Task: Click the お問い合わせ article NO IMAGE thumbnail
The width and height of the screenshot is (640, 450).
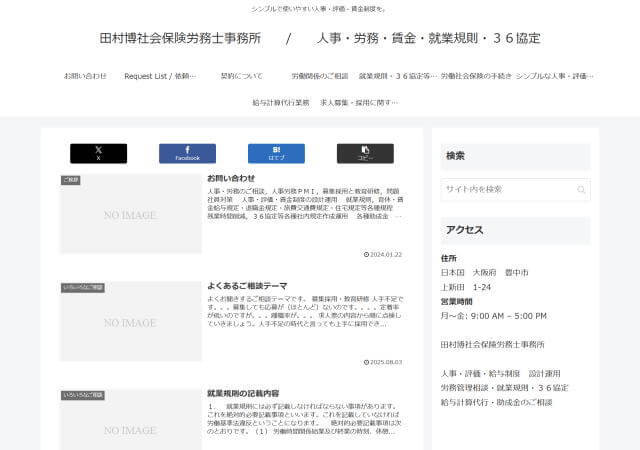Action: point(131,214)
